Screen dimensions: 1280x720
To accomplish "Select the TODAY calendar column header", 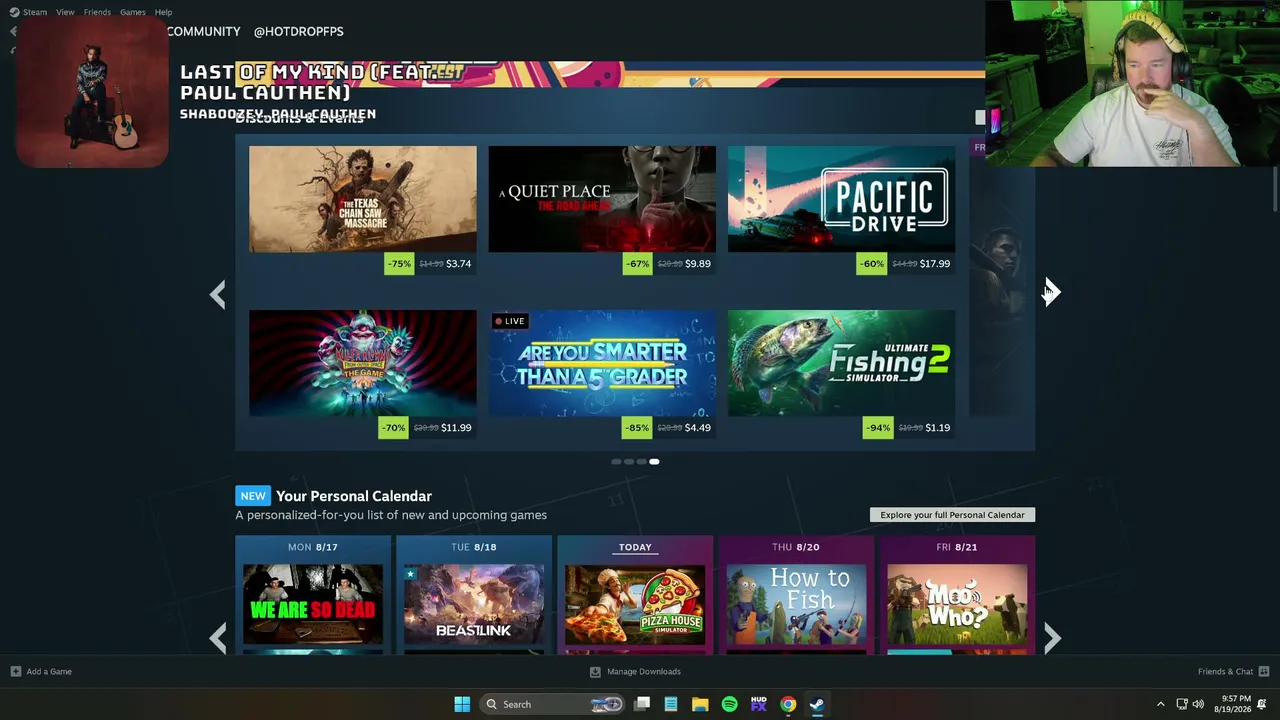I will click(635, 547).
